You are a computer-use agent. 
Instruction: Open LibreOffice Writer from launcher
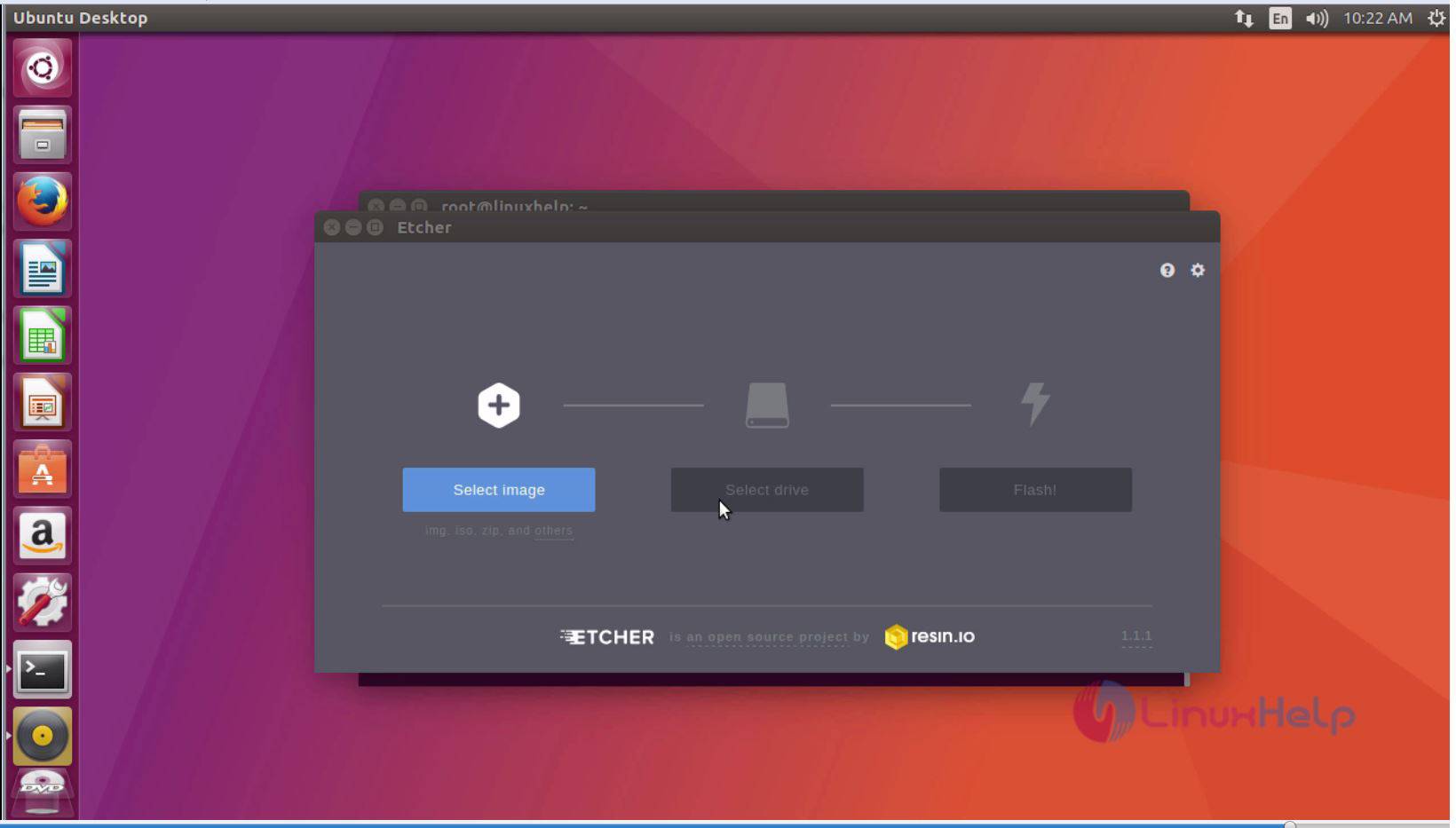[x=42, y=268]
